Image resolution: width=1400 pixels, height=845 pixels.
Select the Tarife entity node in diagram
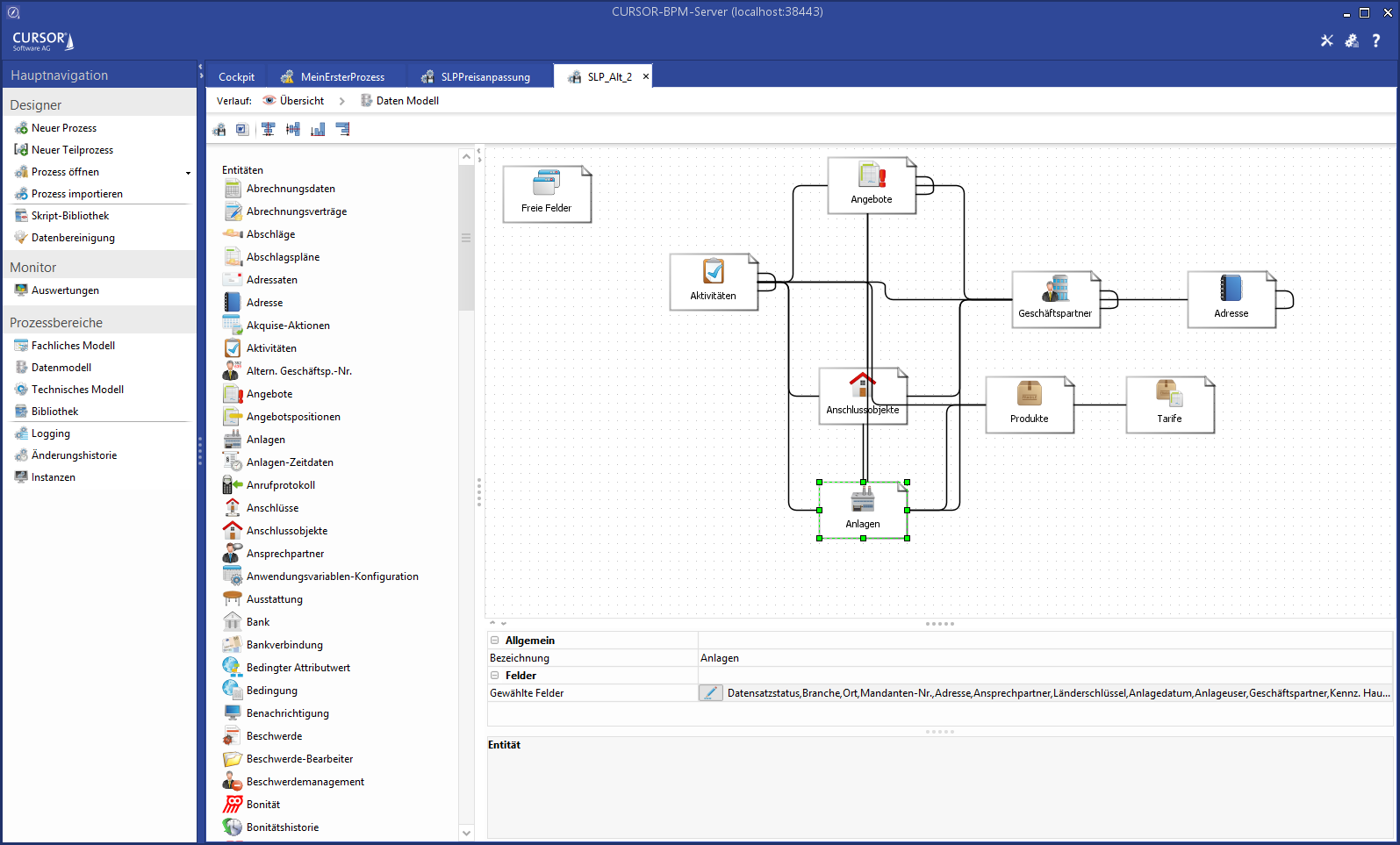point(1169,405)
